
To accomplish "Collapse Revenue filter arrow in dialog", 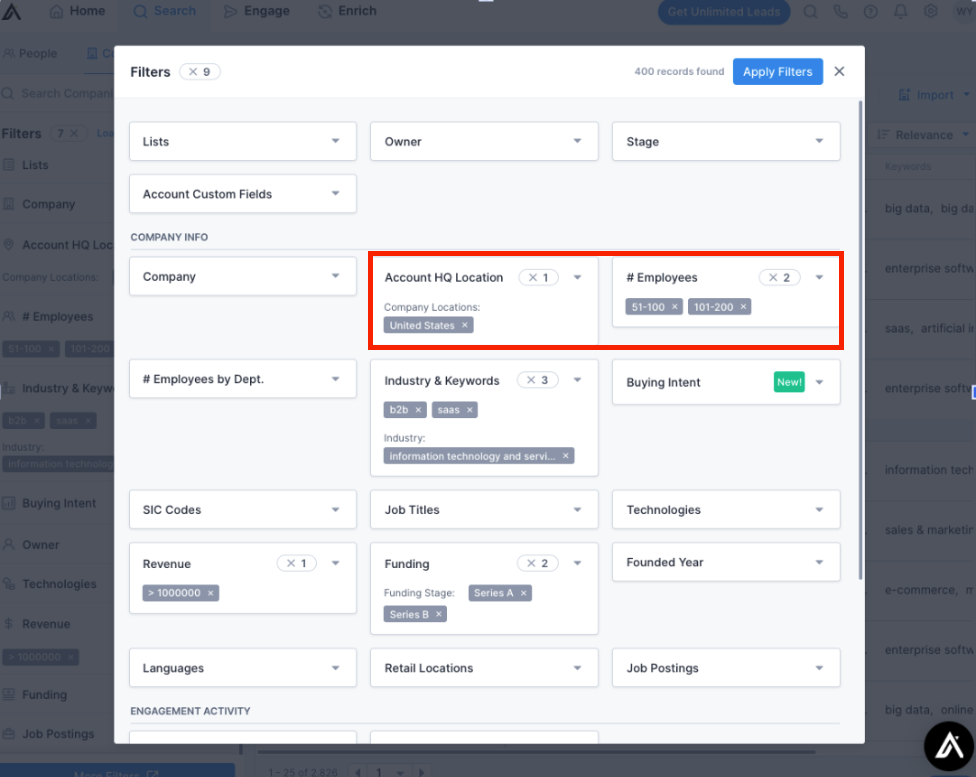I will 336,563.
